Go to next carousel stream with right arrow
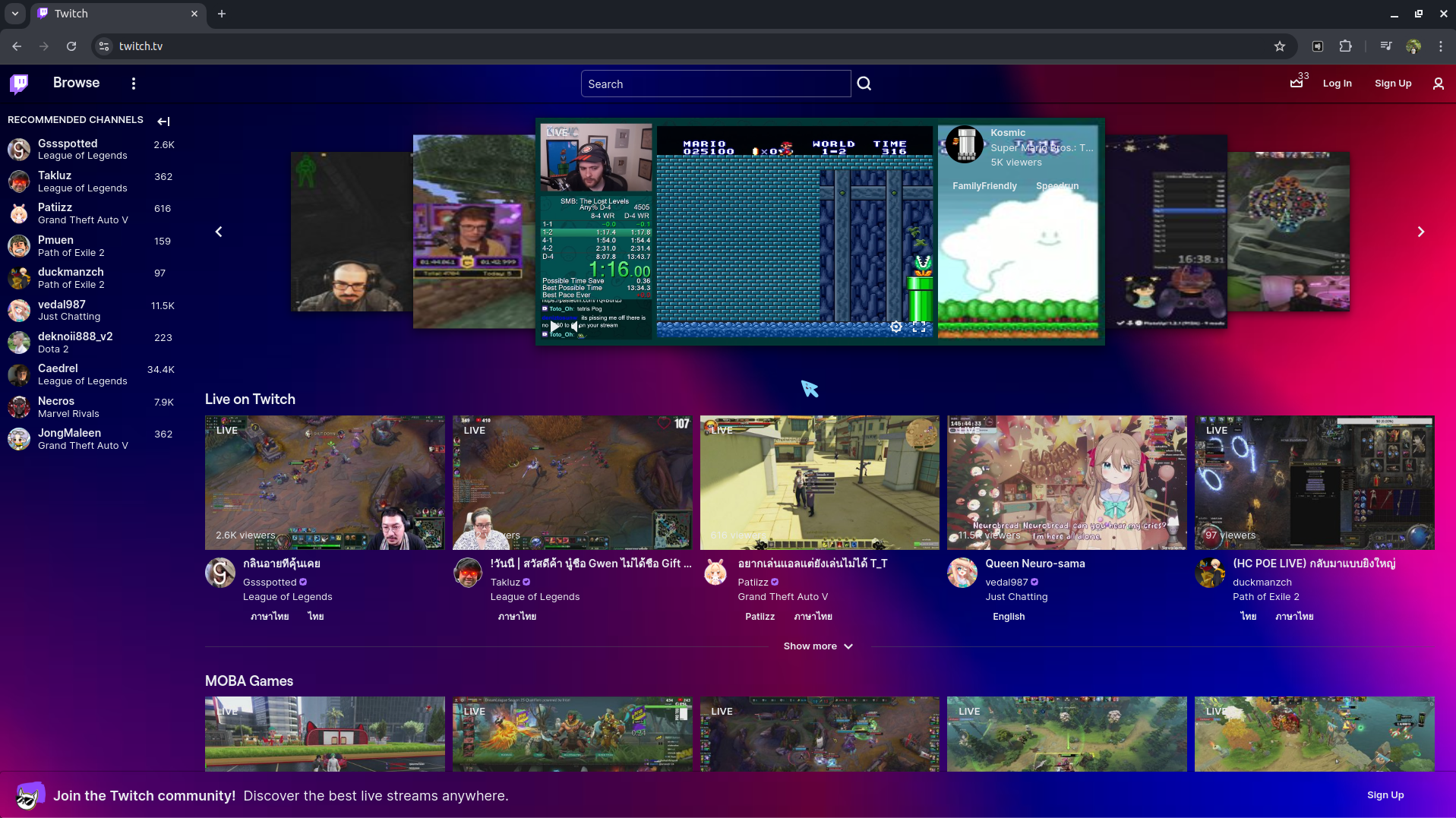The width and height of the screenshot is (1456, 818). [x=1420, y=232]
